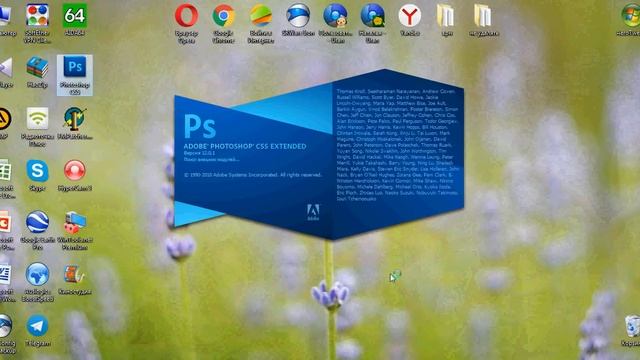Click the Adobe logo on the splash screen

pyautogui.click(x=313, y=212)
